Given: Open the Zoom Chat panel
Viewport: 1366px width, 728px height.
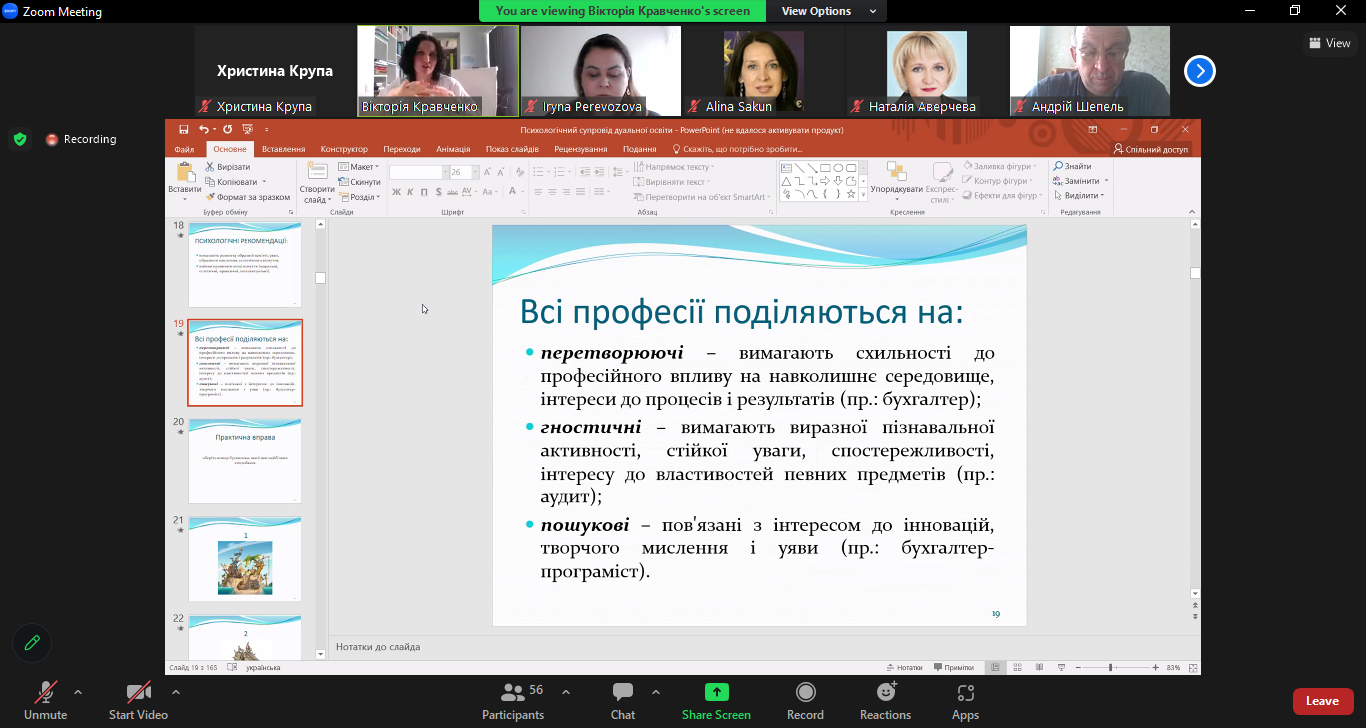Looking at the screenshot, I should pos(623,700).
